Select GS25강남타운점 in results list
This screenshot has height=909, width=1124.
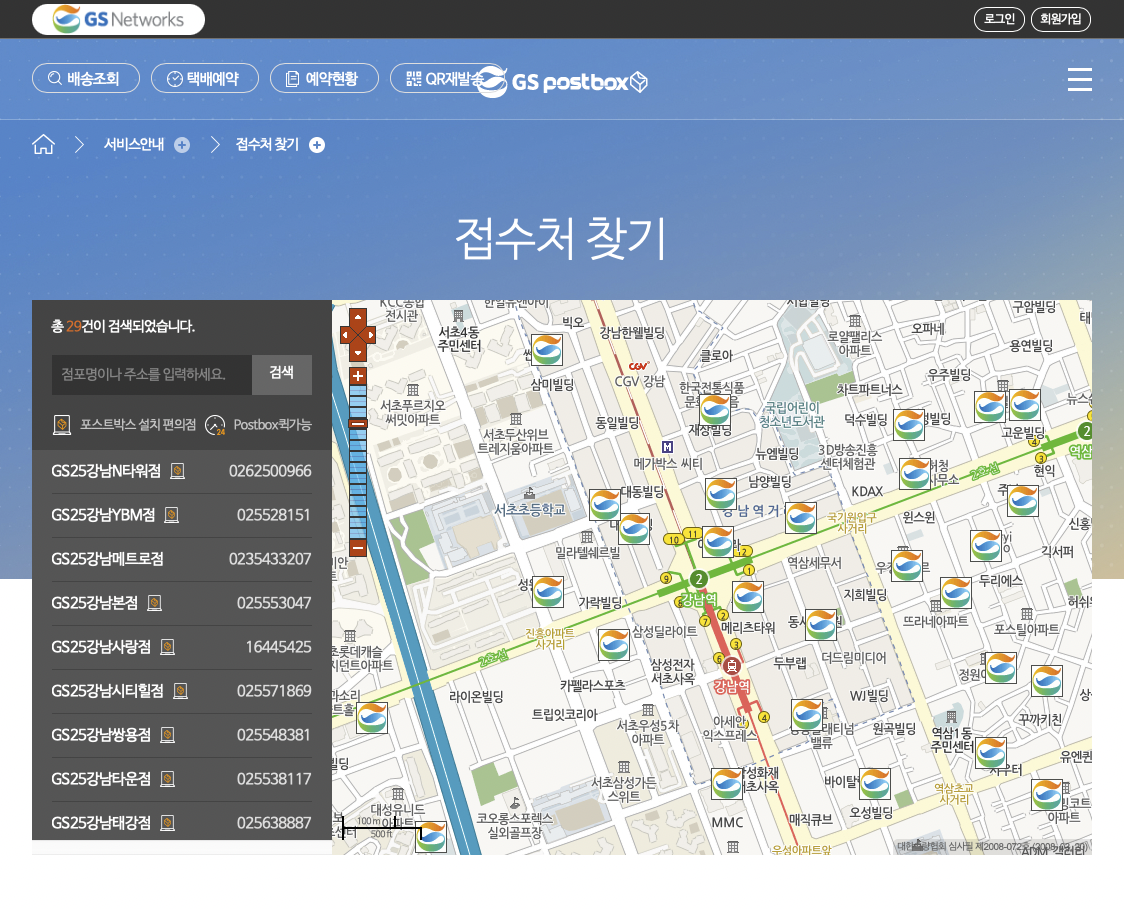(181, 779)
